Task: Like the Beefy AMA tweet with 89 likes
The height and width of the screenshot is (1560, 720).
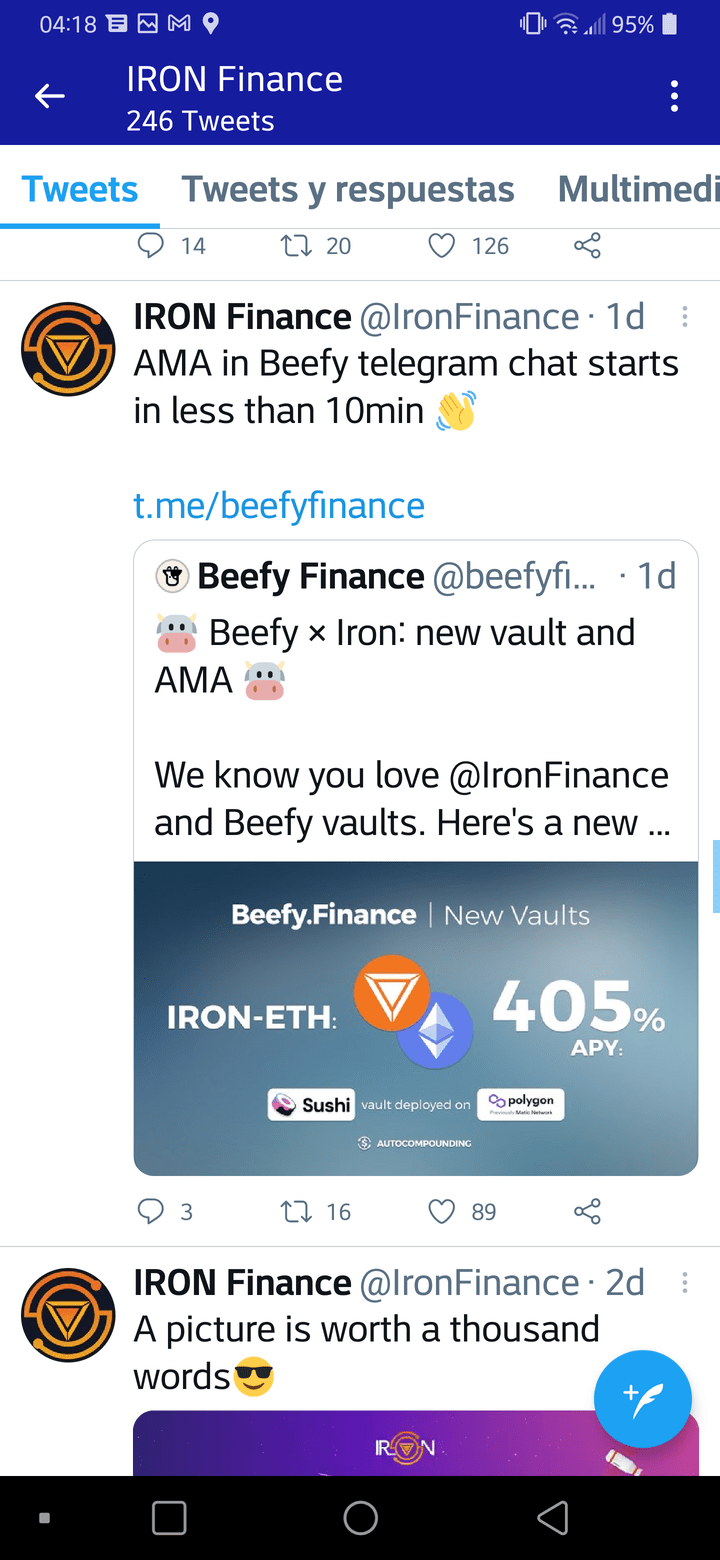Action: (x=442, y=1211)
